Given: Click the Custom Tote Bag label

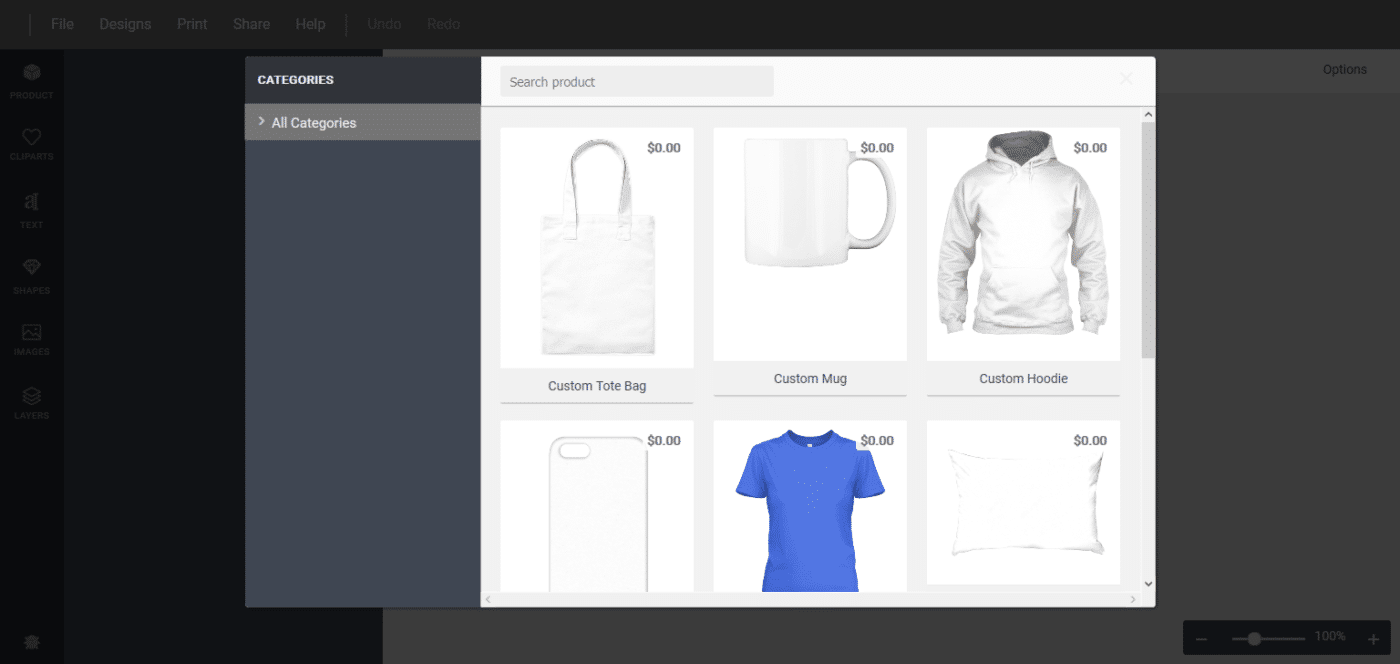Looking at the screenshot, I should coord(597,386).
